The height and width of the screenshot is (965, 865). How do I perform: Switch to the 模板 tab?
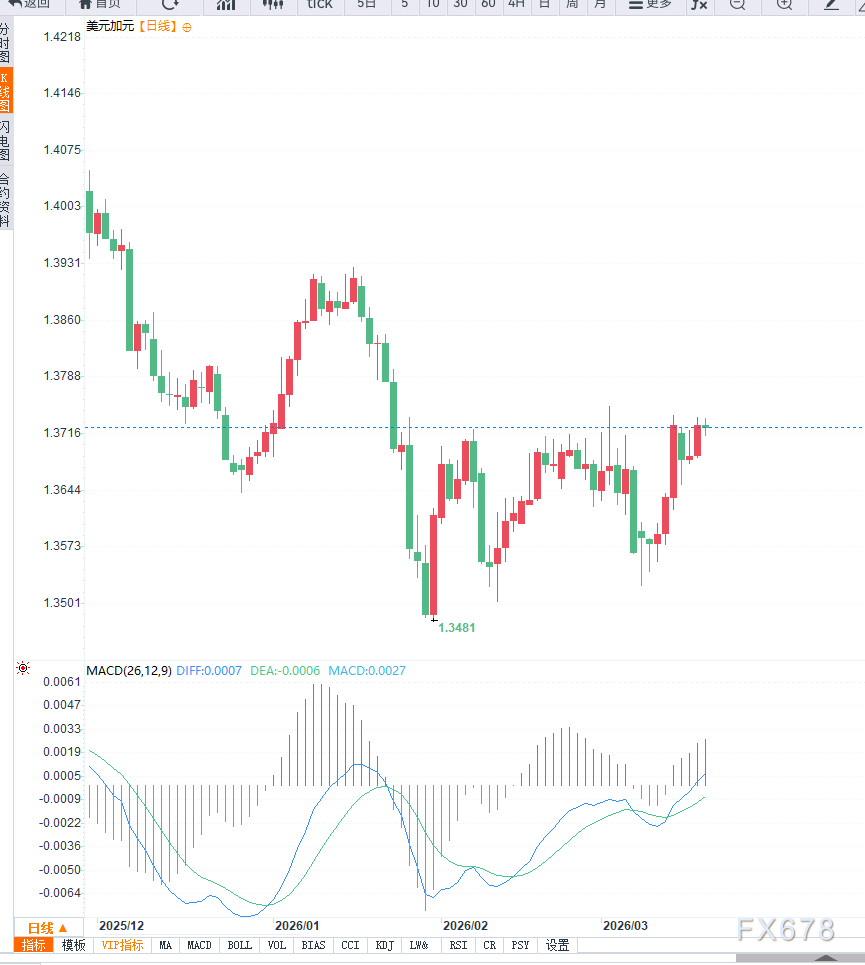point(72,944)
